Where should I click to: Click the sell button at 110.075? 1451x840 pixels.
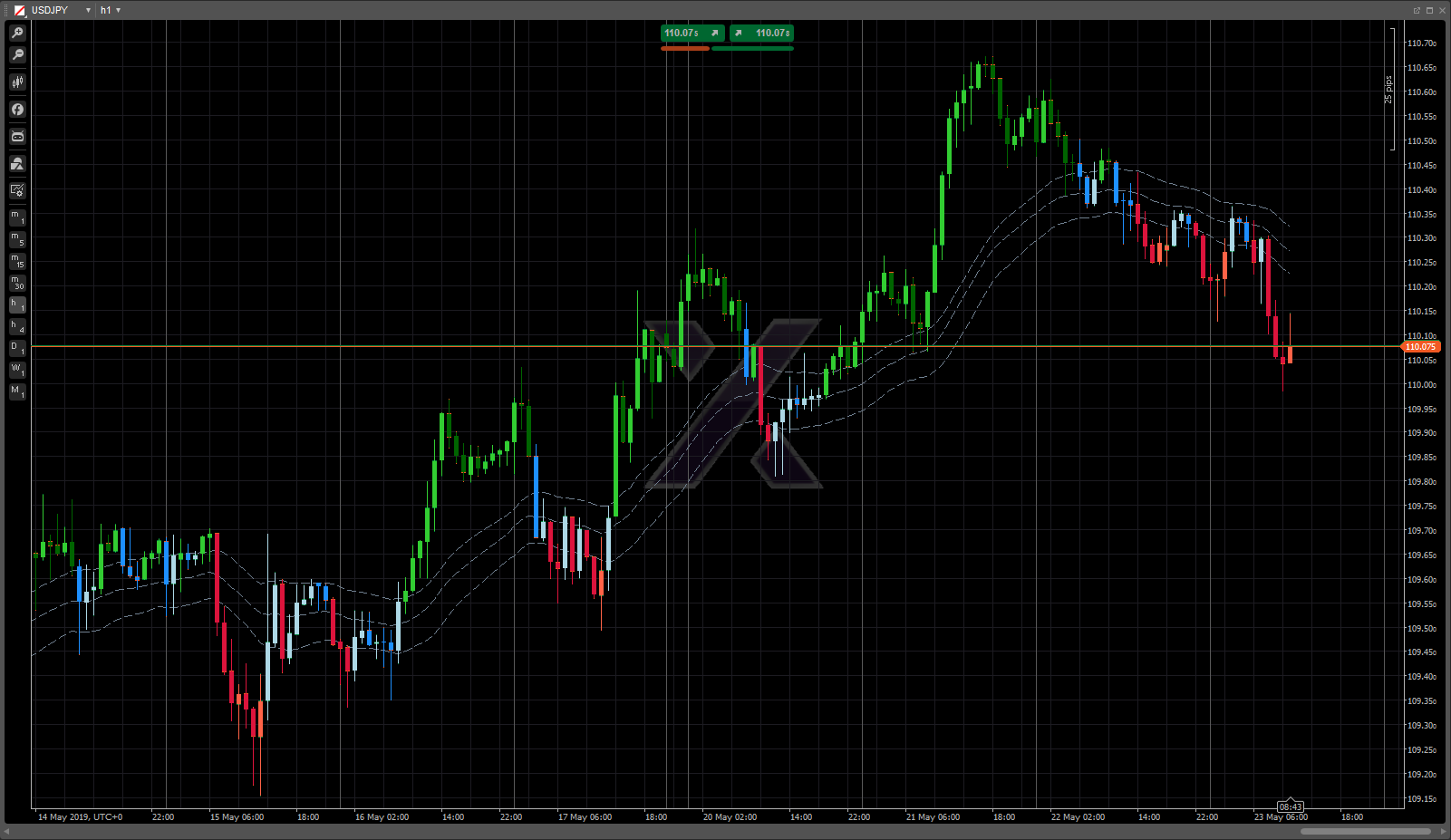click(692, 33)
